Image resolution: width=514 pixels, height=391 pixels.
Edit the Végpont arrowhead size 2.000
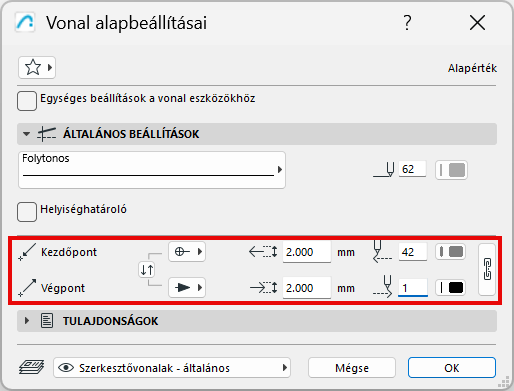pyautogui.click(x=307, y=288)
